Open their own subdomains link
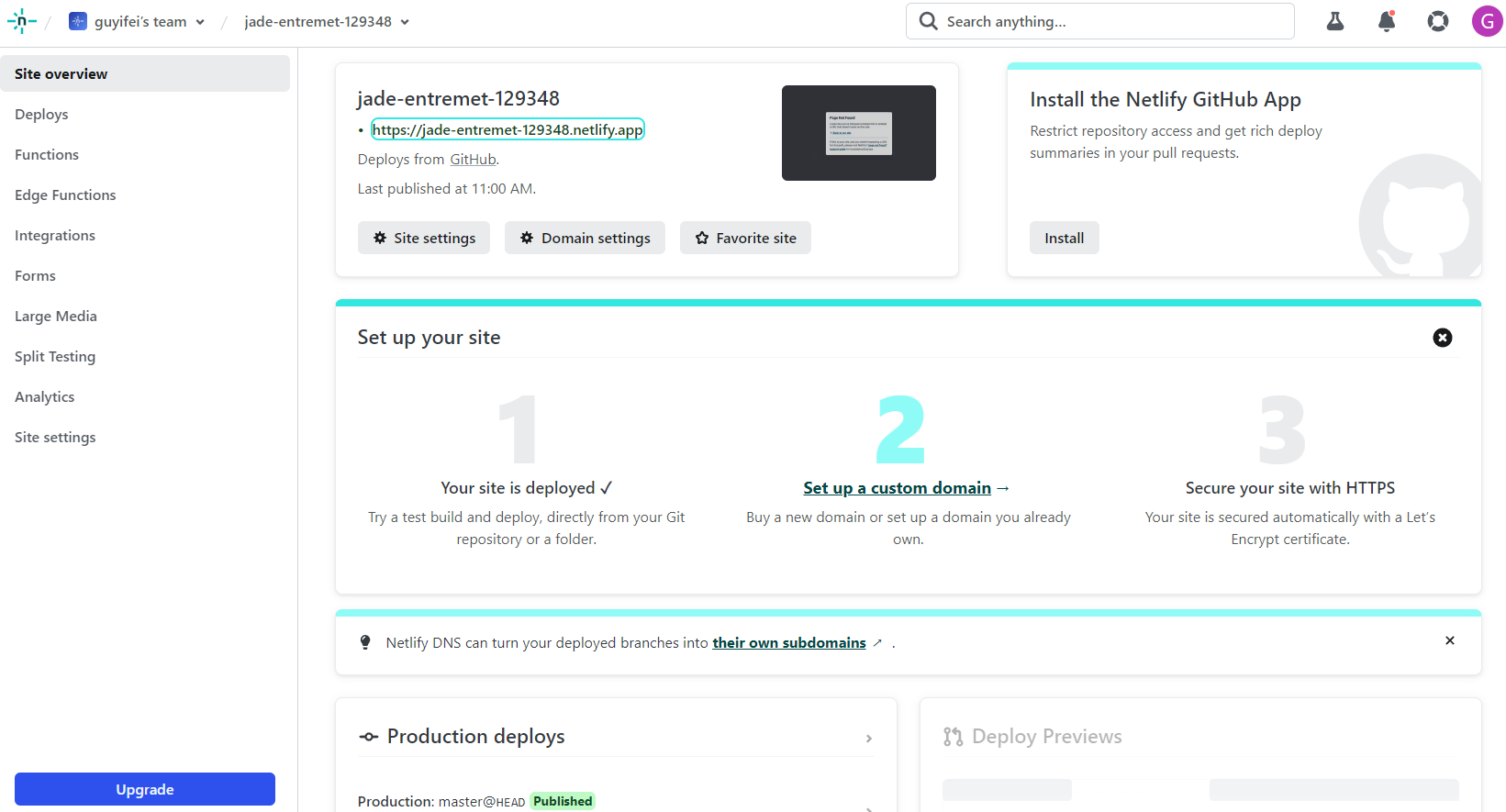Screen dimensions: 1506x812 click(x=789, y=642)
